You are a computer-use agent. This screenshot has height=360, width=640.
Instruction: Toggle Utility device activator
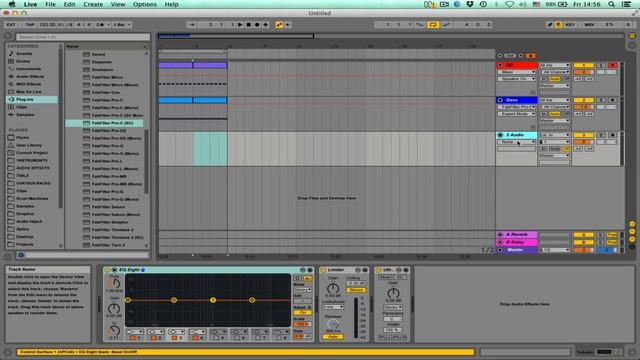(x=378, y=270)
